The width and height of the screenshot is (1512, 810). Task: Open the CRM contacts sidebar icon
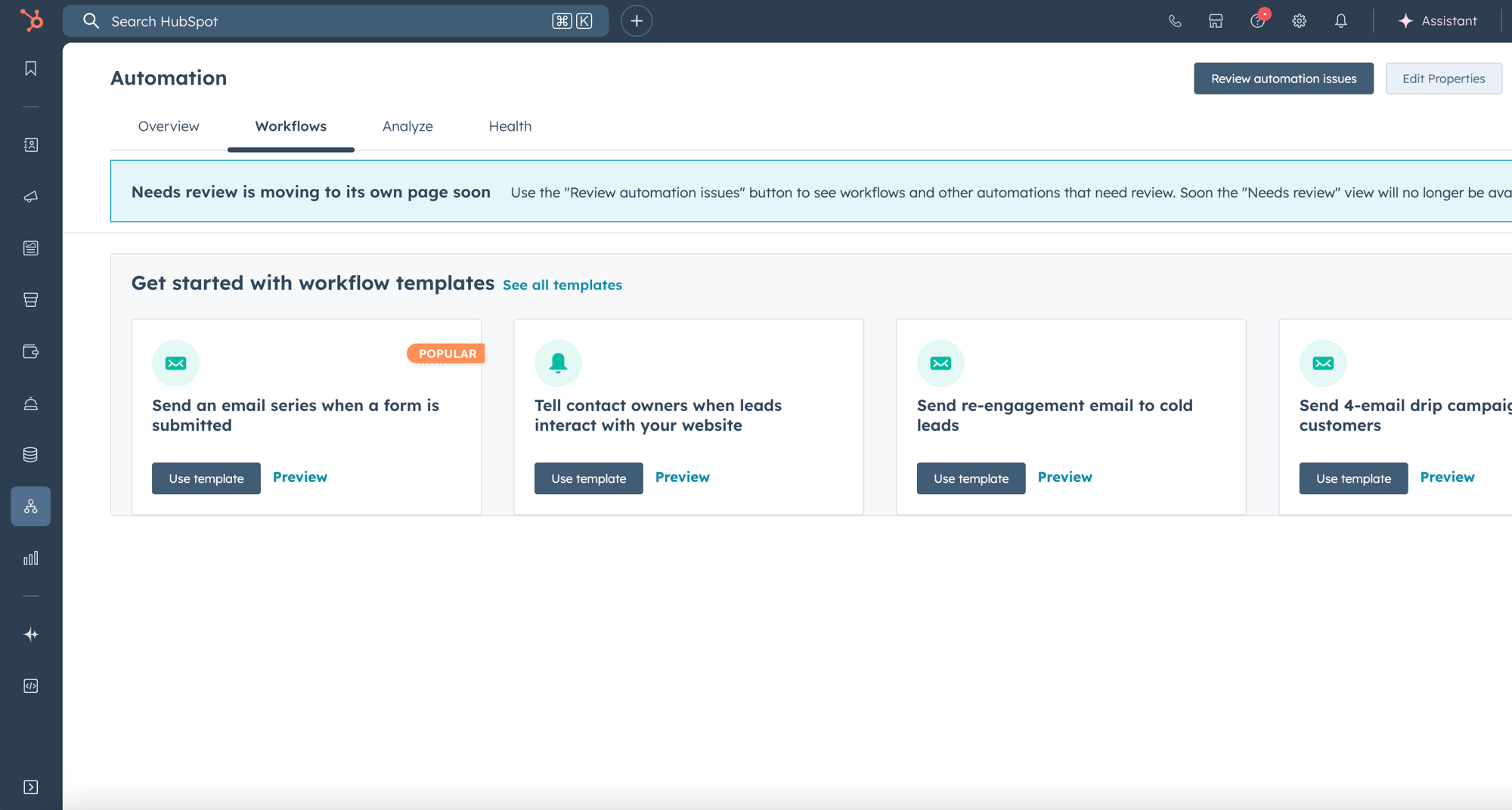coord(31,145)
